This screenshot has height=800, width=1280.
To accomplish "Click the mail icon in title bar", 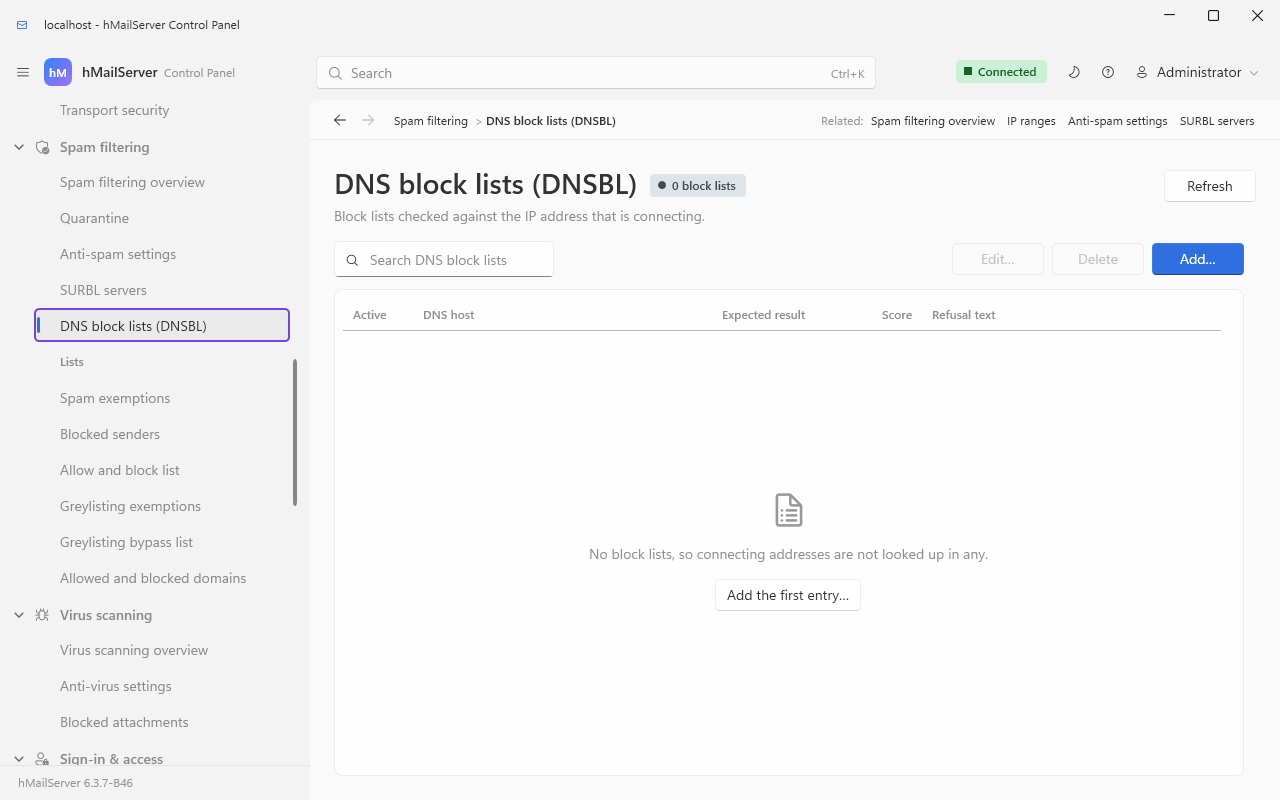I will 22,25.
